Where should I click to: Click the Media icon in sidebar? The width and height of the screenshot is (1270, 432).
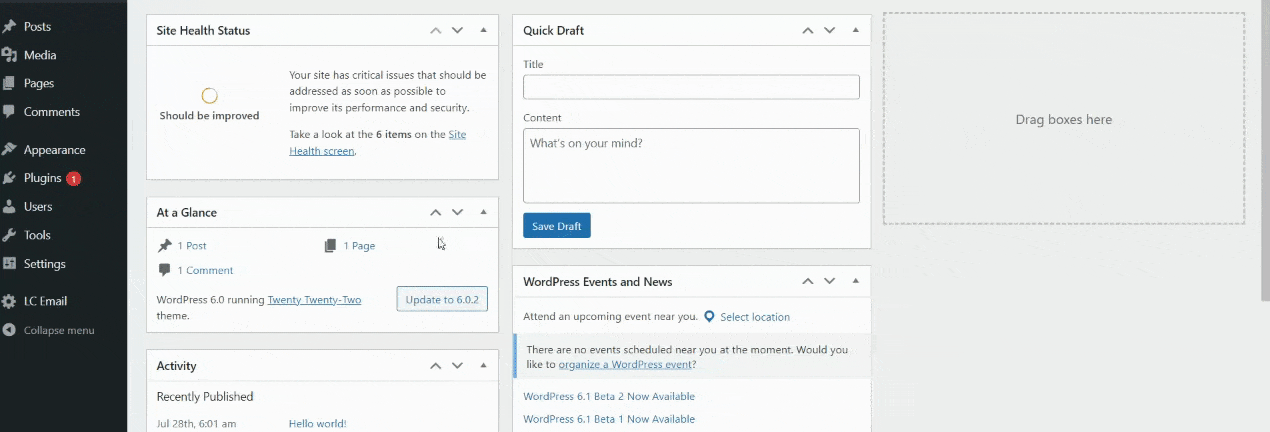pyautogui.click(x=10, y=55)
